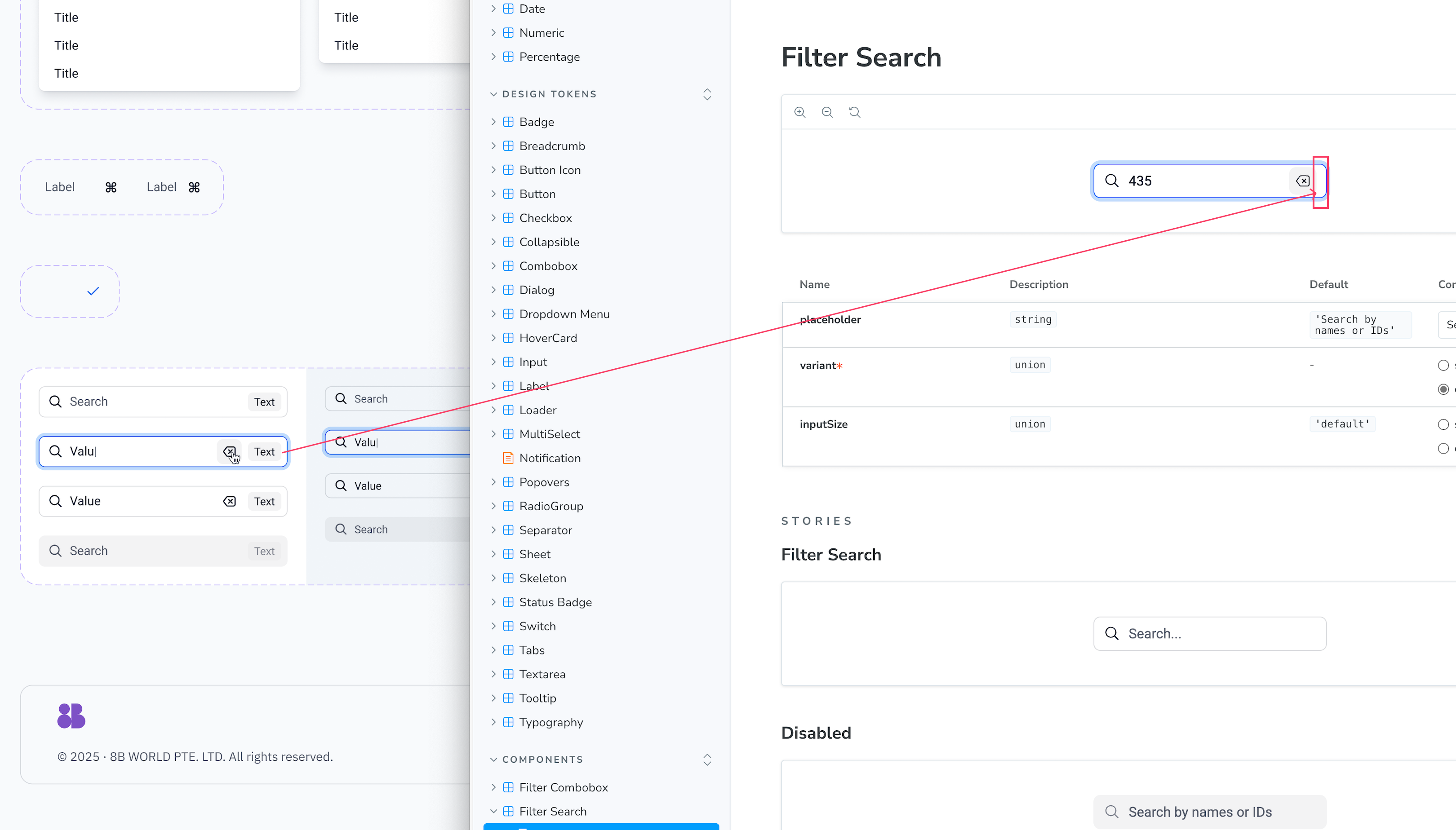Viewport: 1456px width, 830px height.
Task: Click the blue checkmark icon
Action: pos(93,291)
